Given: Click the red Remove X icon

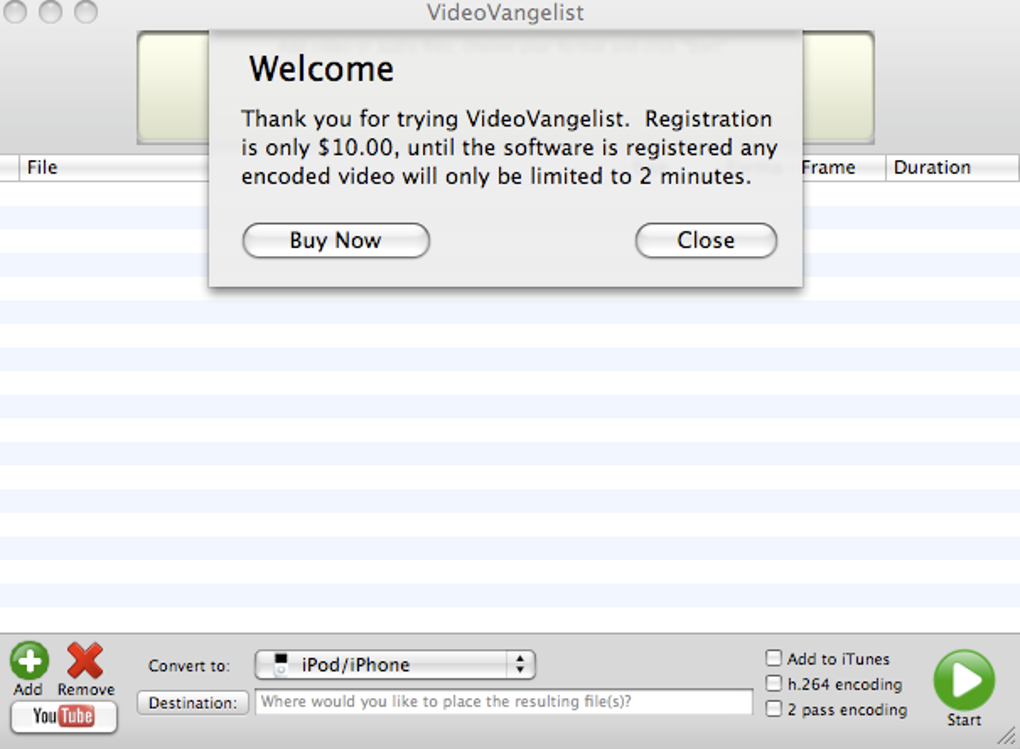Looking at the screenshot, I should point(85,660).
